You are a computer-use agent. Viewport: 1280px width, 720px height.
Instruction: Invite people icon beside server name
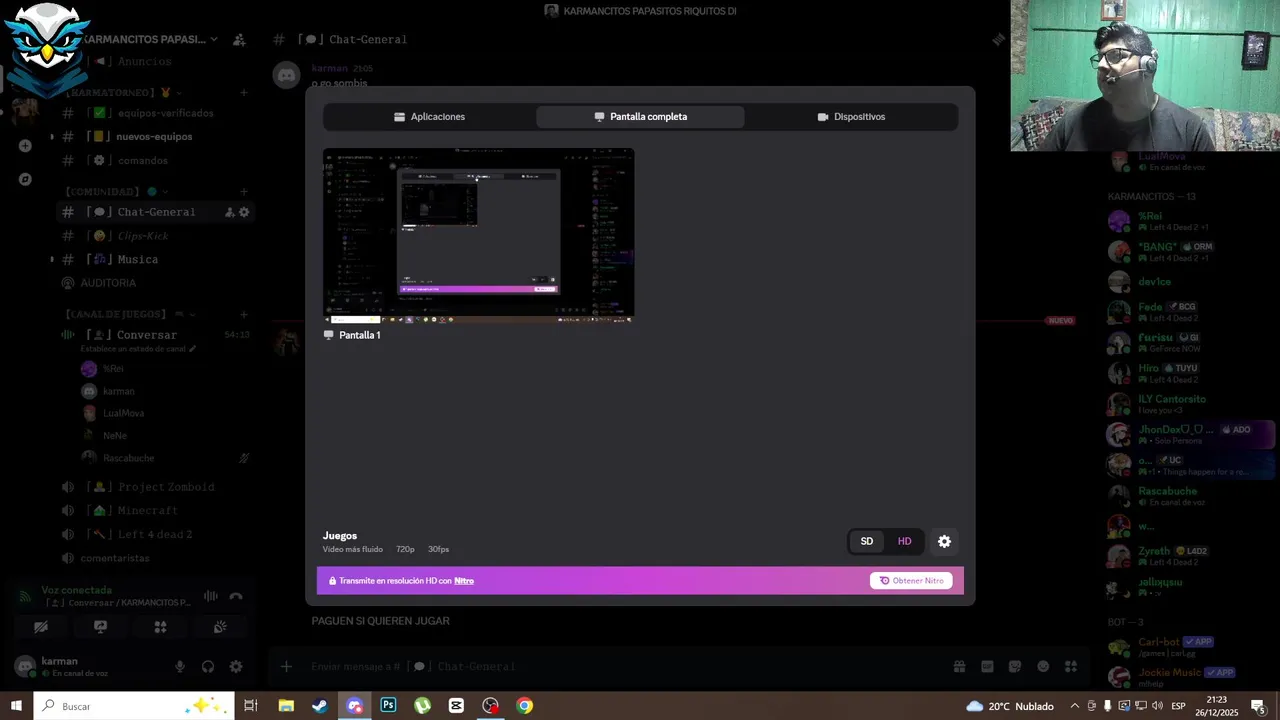coord(239,39)
